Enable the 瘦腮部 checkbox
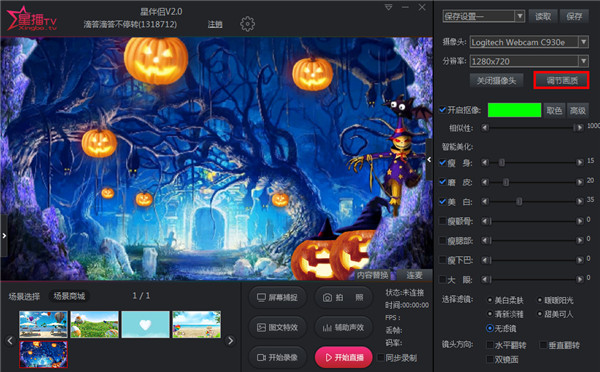600x372 pixels. (443, 241)
